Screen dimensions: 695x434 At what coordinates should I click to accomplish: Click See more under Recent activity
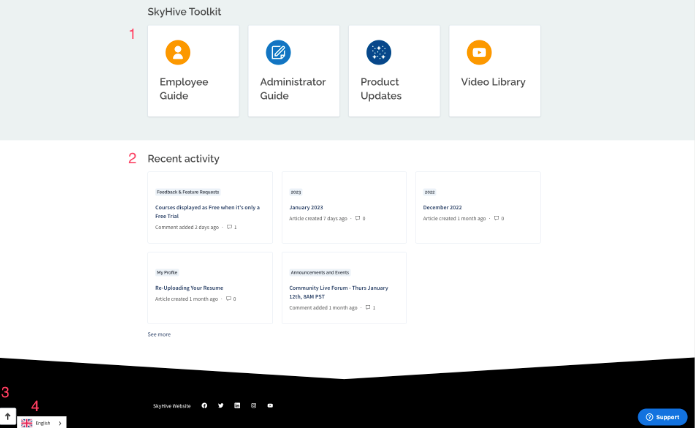tap(159, 335)
